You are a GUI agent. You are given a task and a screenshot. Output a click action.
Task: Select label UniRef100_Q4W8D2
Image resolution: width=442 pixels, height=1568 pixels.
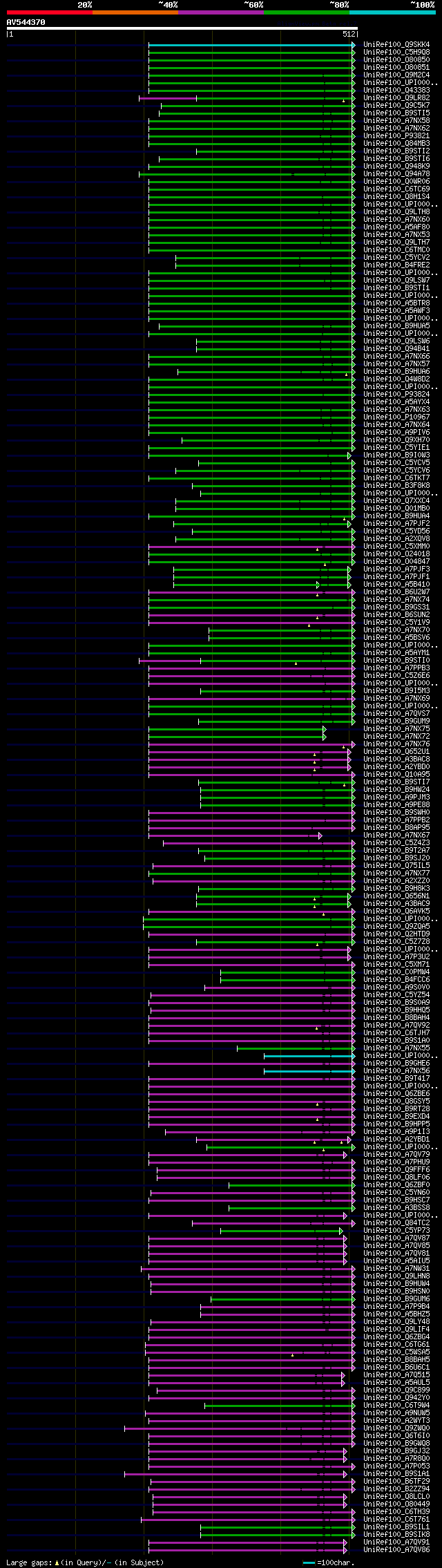[396, 379]
